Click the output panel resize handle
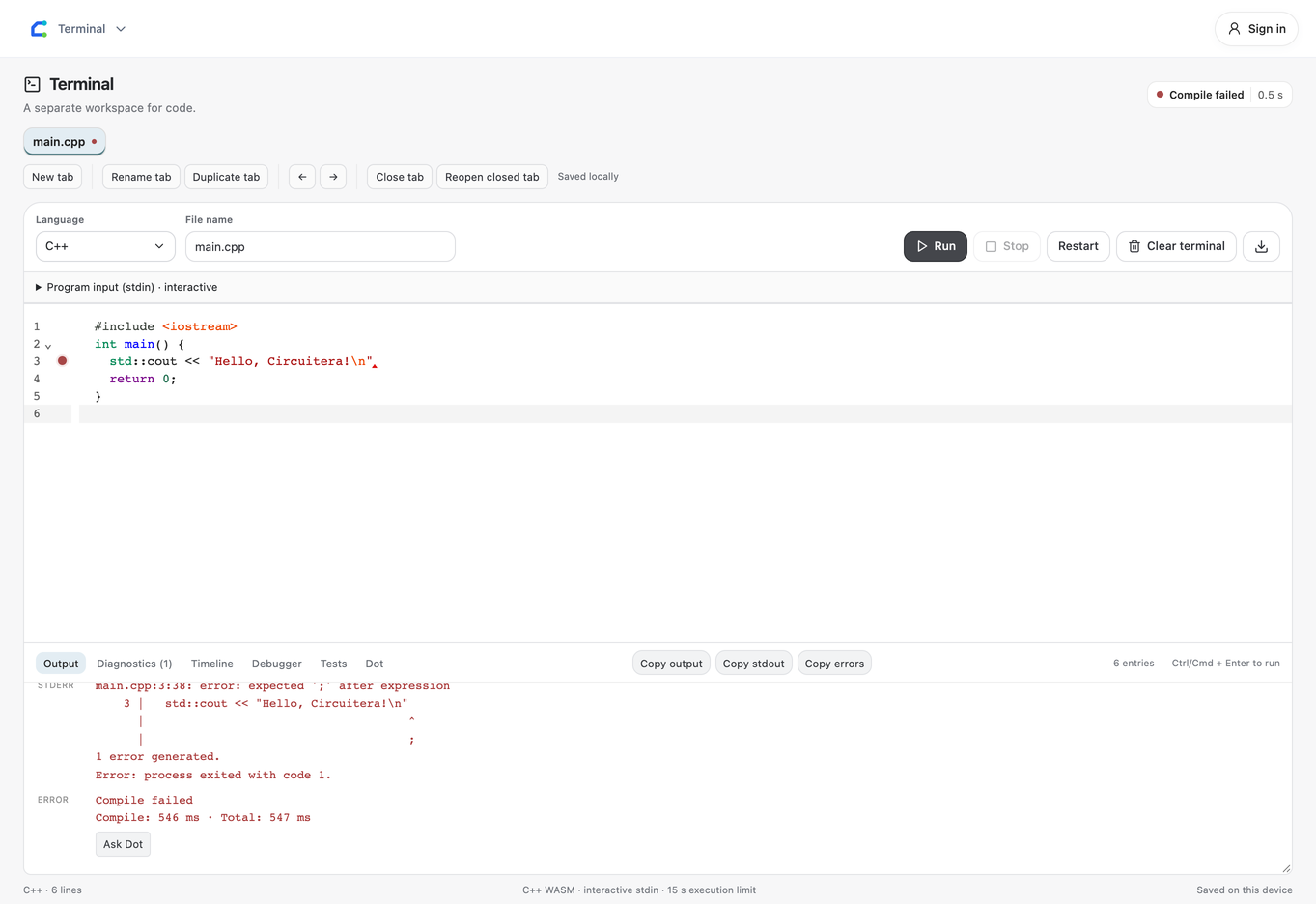The height and width of the screenshot is (904, 1316). pos(1285,868)
